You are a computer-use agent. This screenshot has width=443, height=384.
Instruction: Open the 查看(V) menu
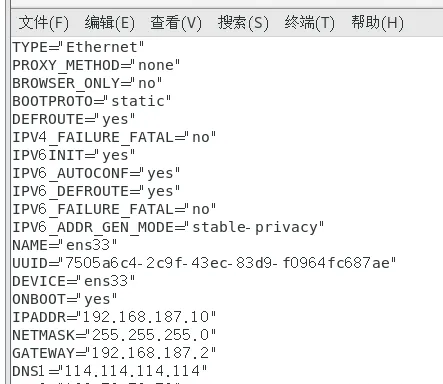point(176,23)
